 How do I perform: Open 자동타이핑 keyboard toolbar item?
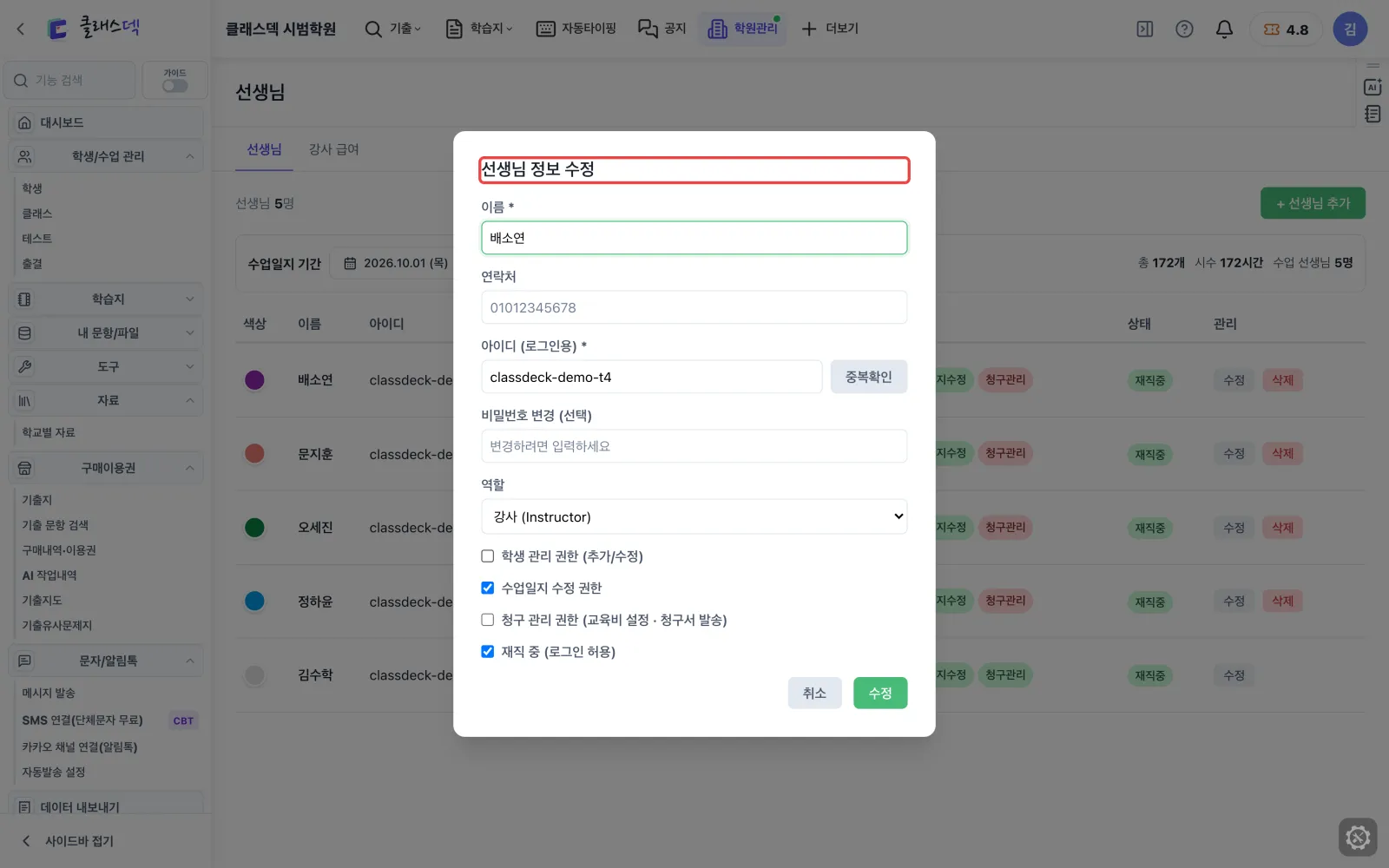pyautogui.click(x=576, y=29)
